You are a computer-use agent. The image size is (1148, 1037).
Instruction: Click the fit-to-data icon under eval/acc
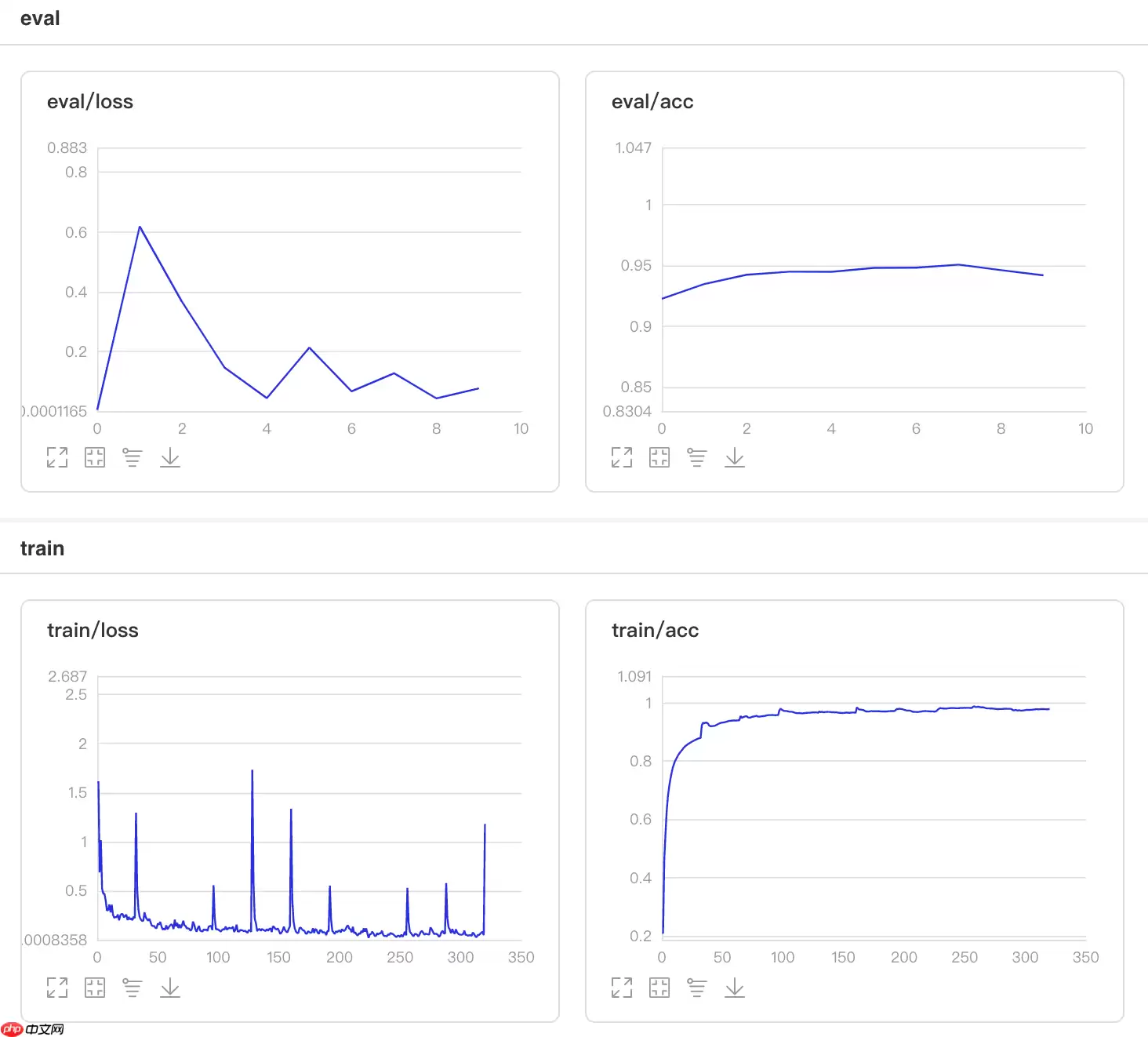tap(659, 457)
